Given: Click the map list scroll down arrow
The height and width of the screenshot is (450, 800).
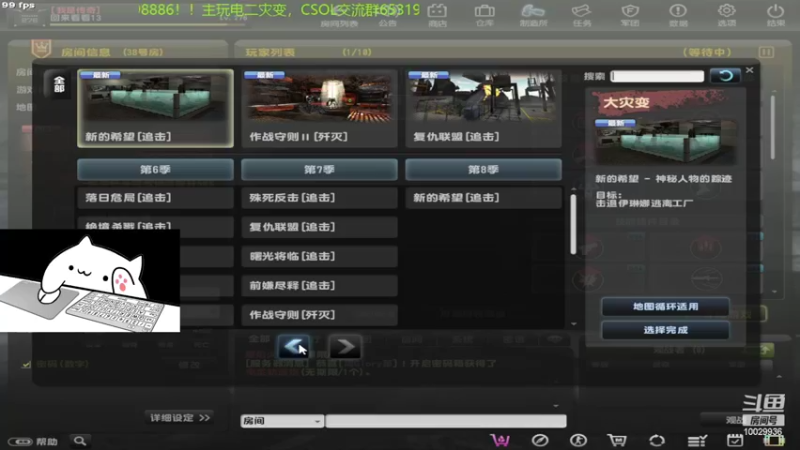Looking at the screenshot, I should pyautogui.click(x=573, y=323).
